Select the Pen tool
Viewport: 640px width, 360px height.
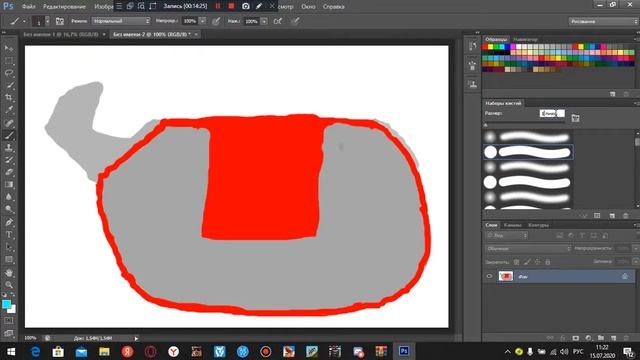click(x=9, y=222)
